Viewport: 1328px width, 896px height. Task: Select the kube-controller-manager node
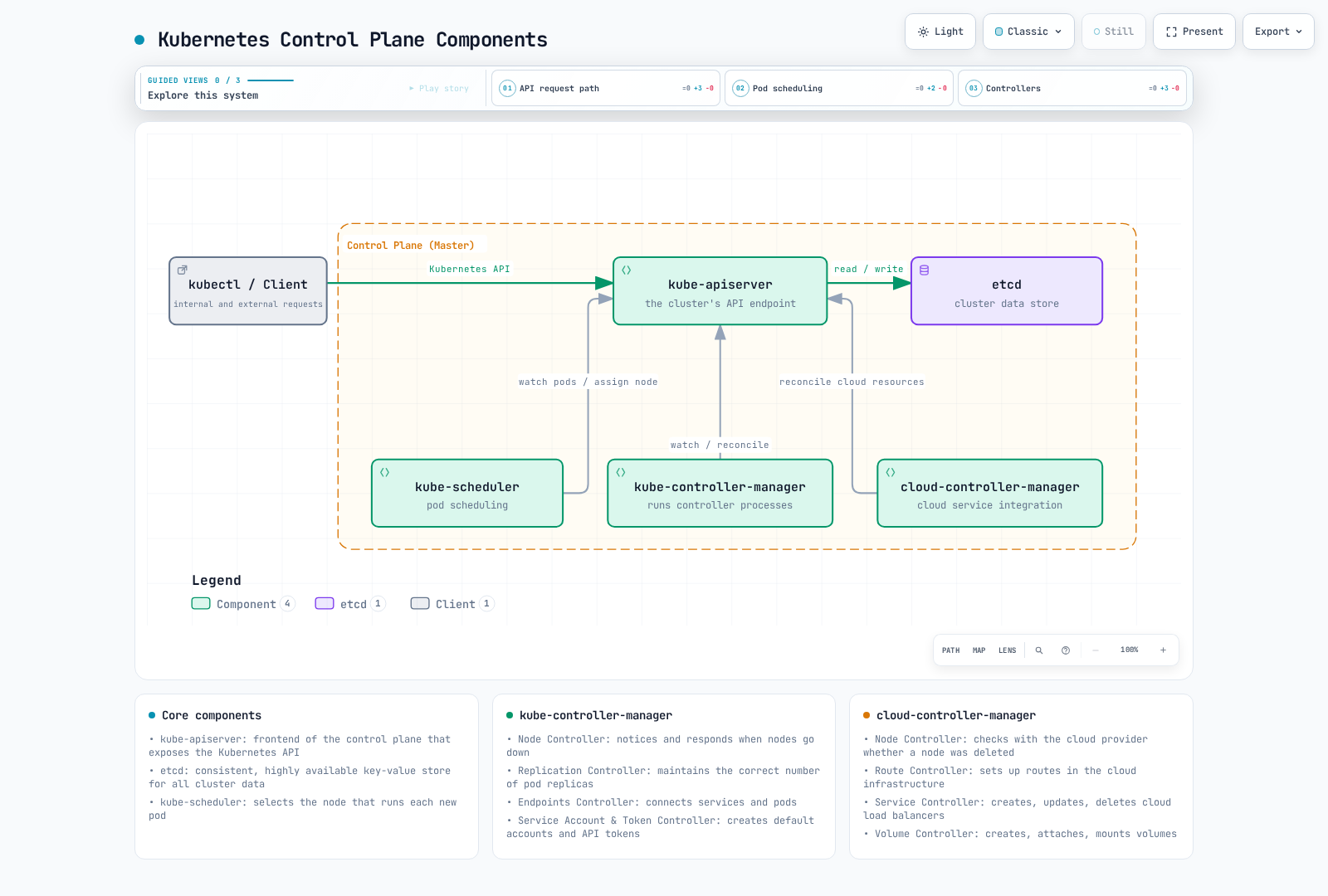click(720, 494)
